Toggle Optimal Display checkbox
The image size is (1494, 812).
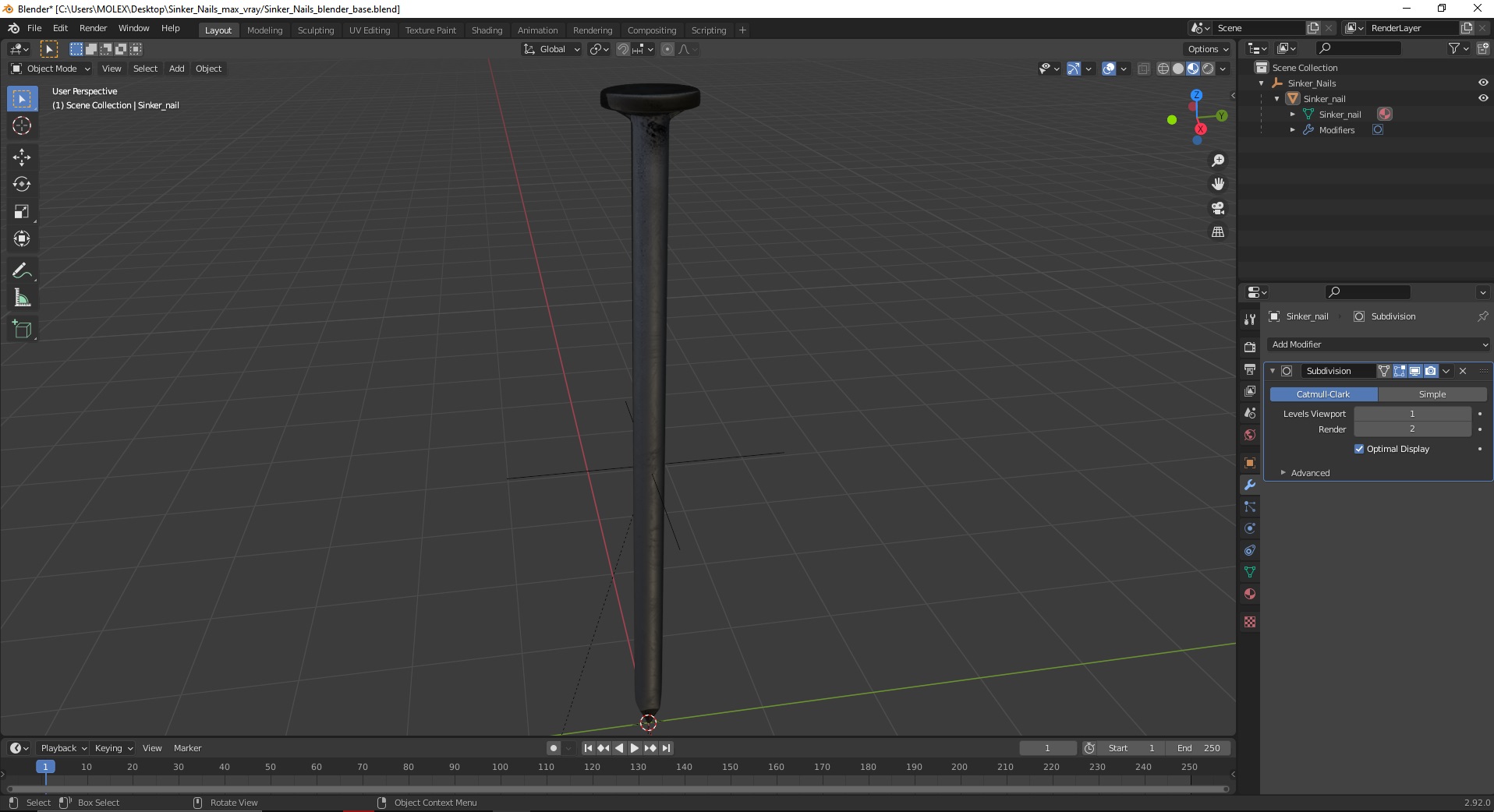1359,449
